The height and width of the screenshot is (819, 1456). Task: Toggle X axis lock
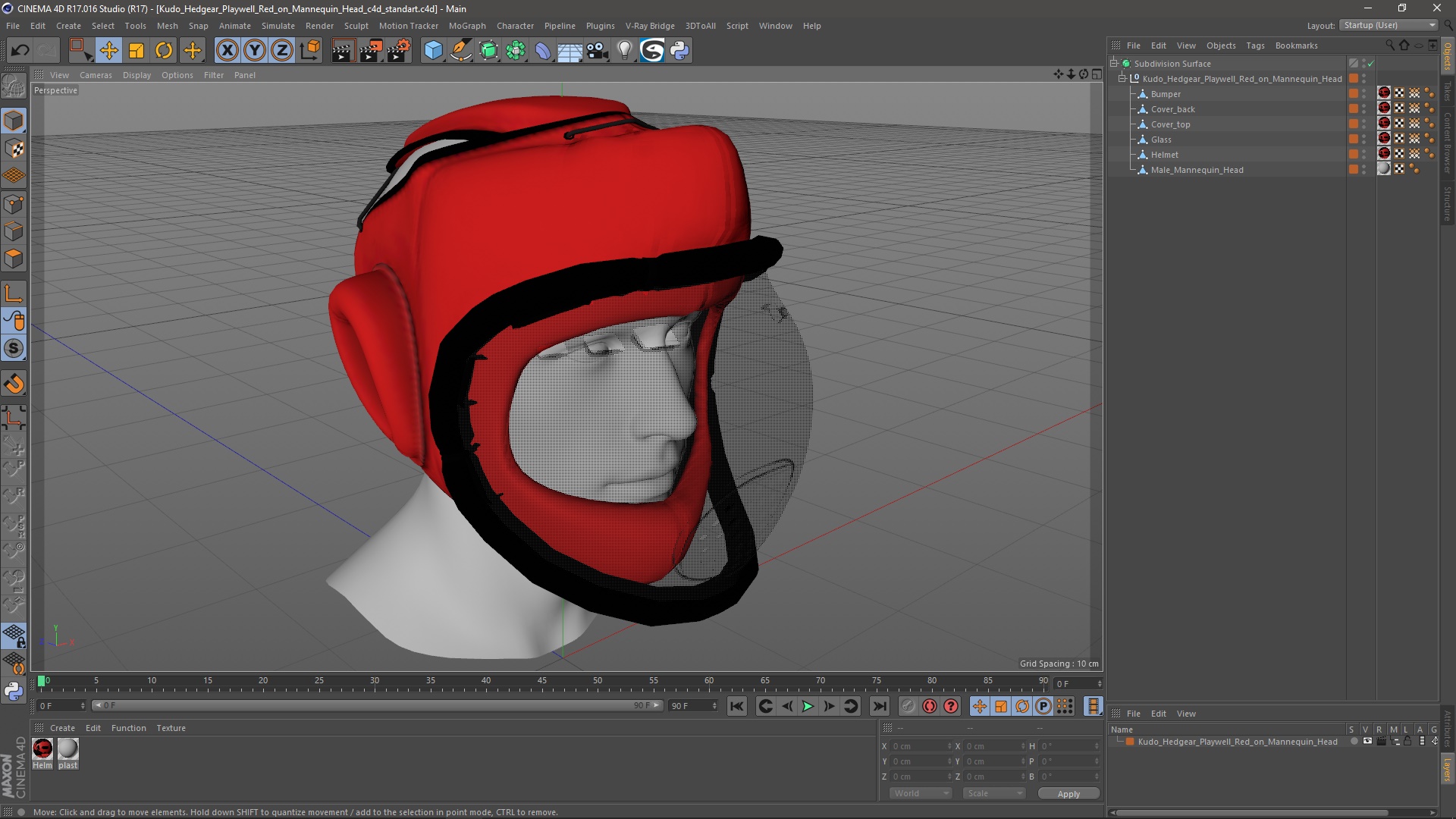[227, 51]
